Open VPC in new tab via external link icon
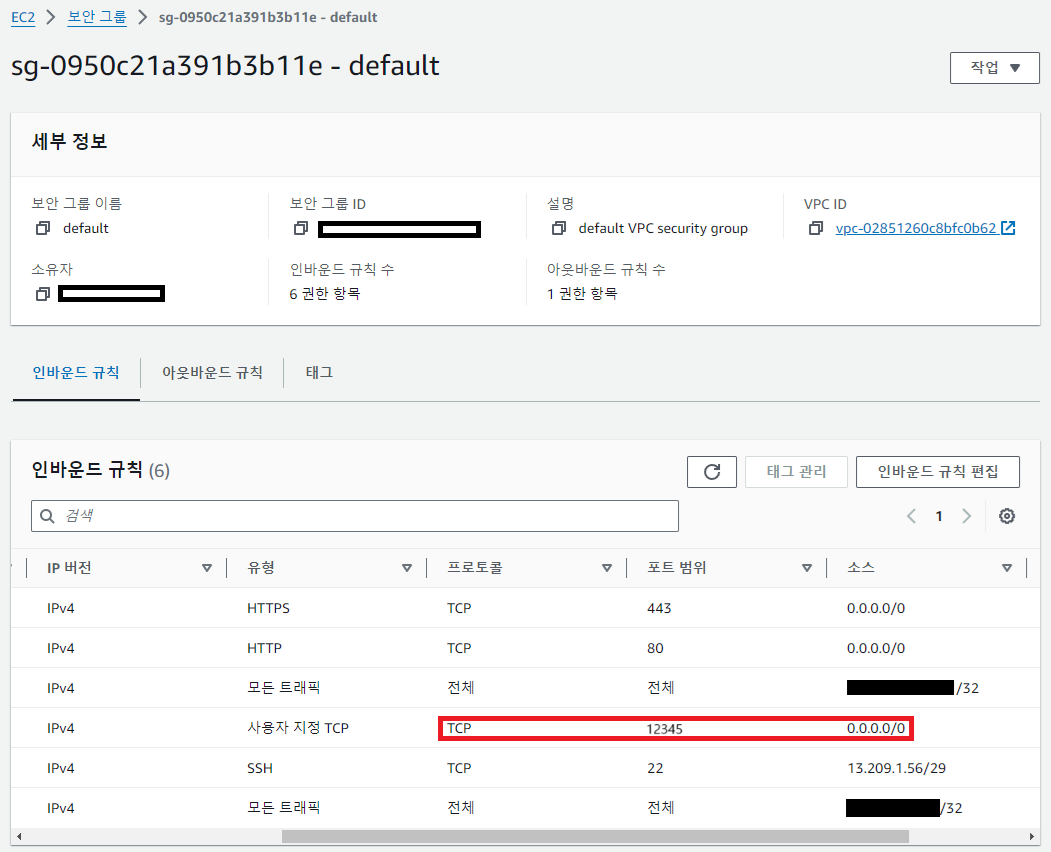This screenshot has height=852, width=1051. click(1007, 227)
